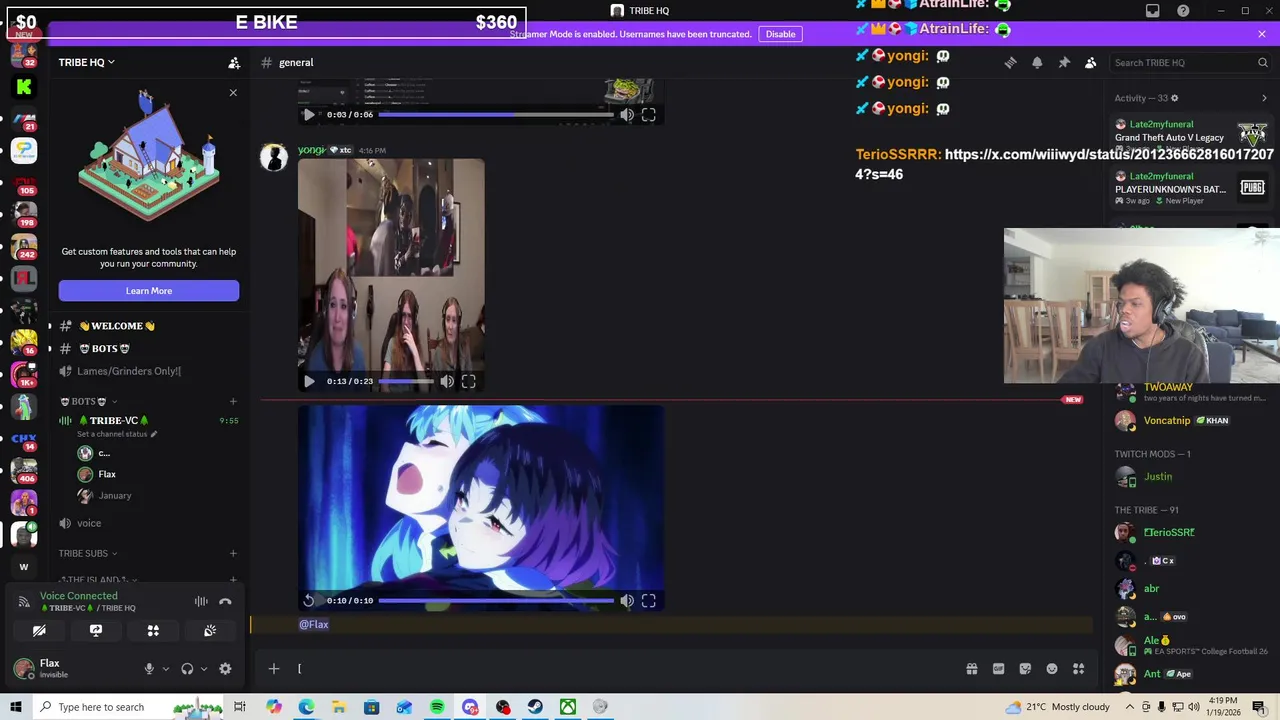Mute the microphone

149,669
